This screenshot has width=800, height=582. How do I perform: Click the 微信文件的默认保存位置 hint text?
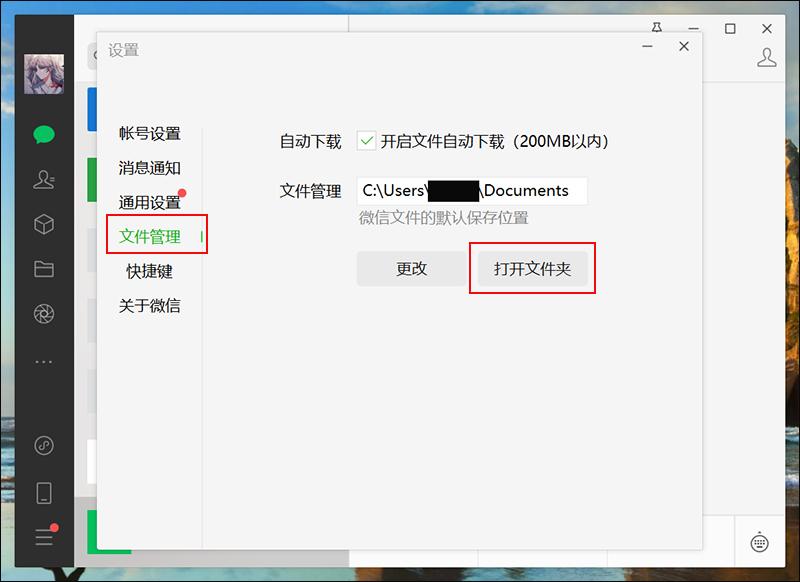point(443,218)
